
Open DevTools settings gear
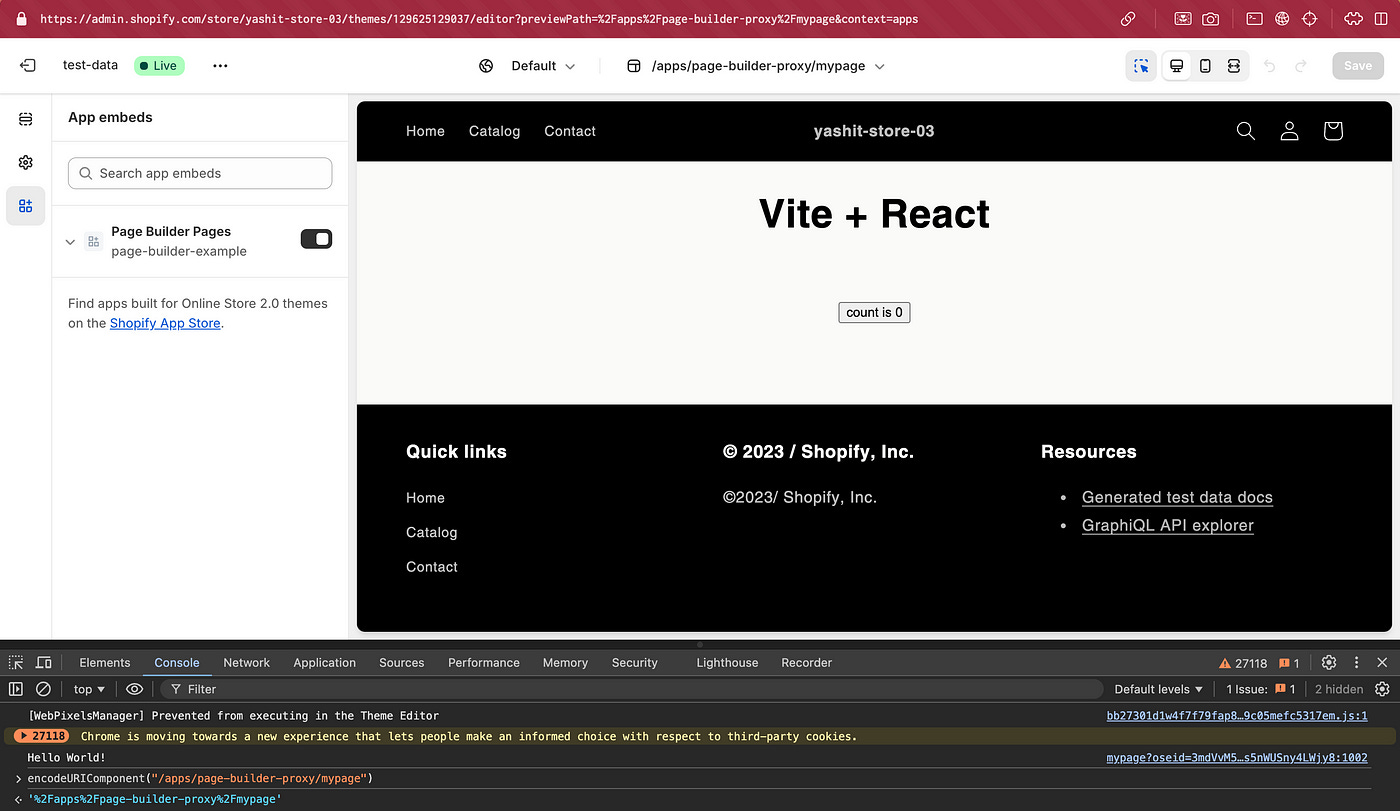(1329, 663)
